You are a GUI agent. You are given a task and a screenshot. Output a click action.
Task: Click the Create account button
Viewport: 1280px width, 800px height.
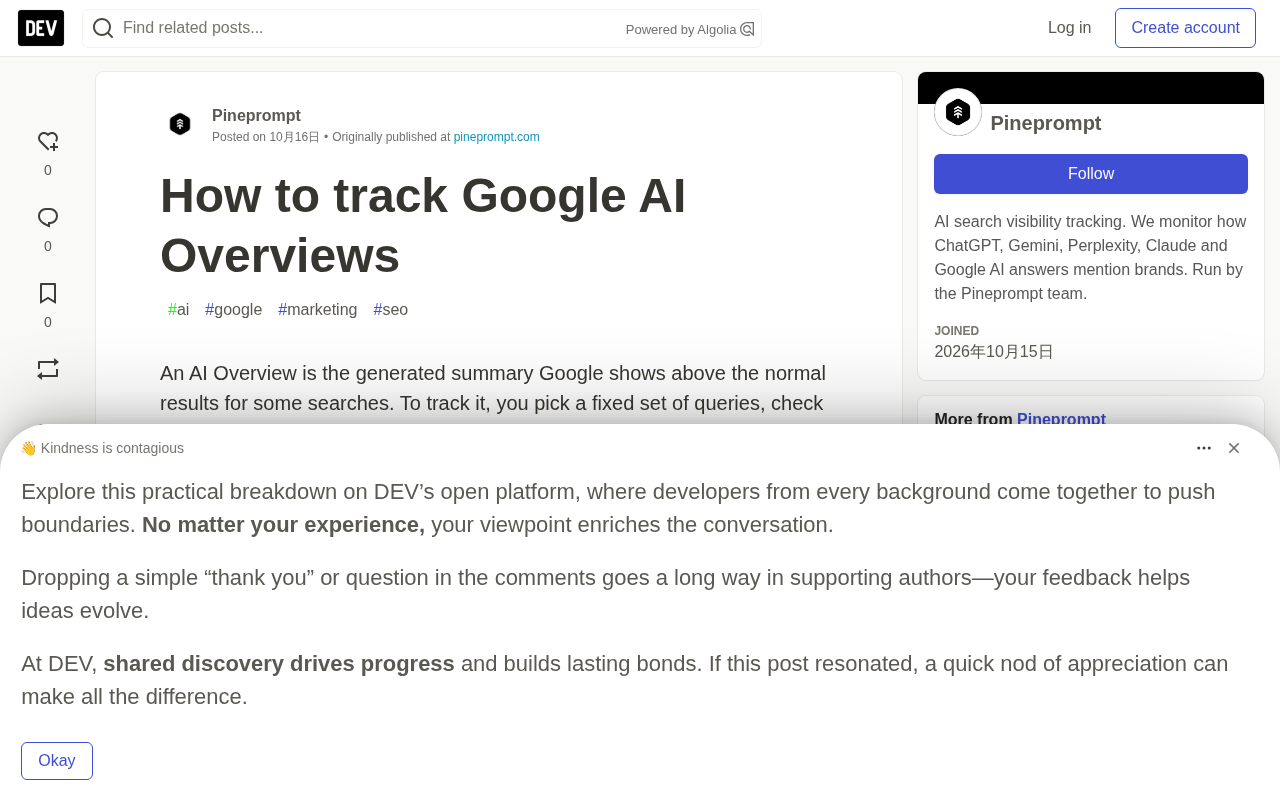tap(1185, 28)
